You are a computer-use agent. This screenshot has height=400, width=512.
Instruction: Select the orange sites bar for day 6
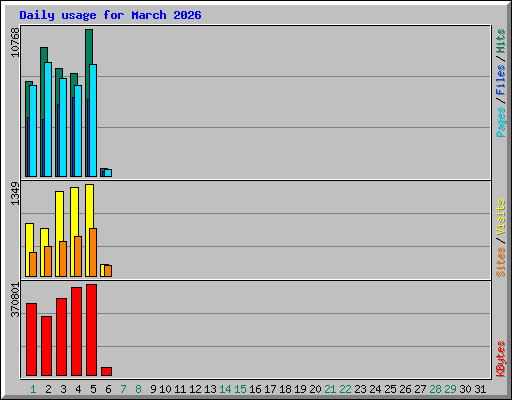[x=108, y=271]
